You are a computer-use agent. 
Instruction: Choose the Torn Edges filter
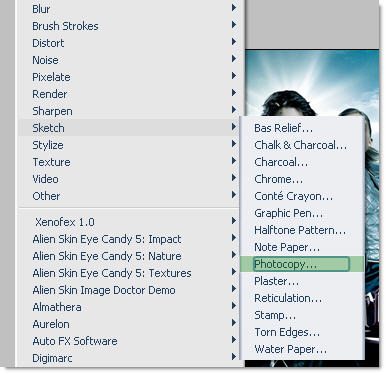click(302, 332)
